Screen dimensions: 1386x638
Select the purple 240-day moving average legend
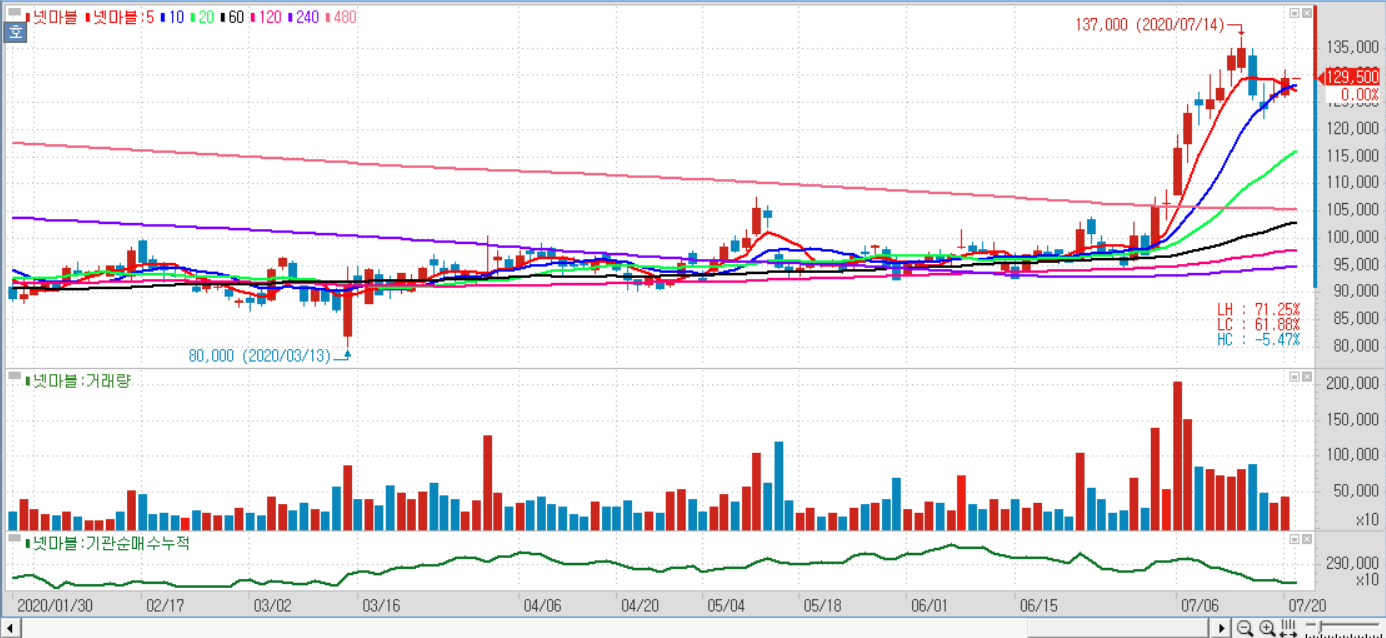point(304,17)
